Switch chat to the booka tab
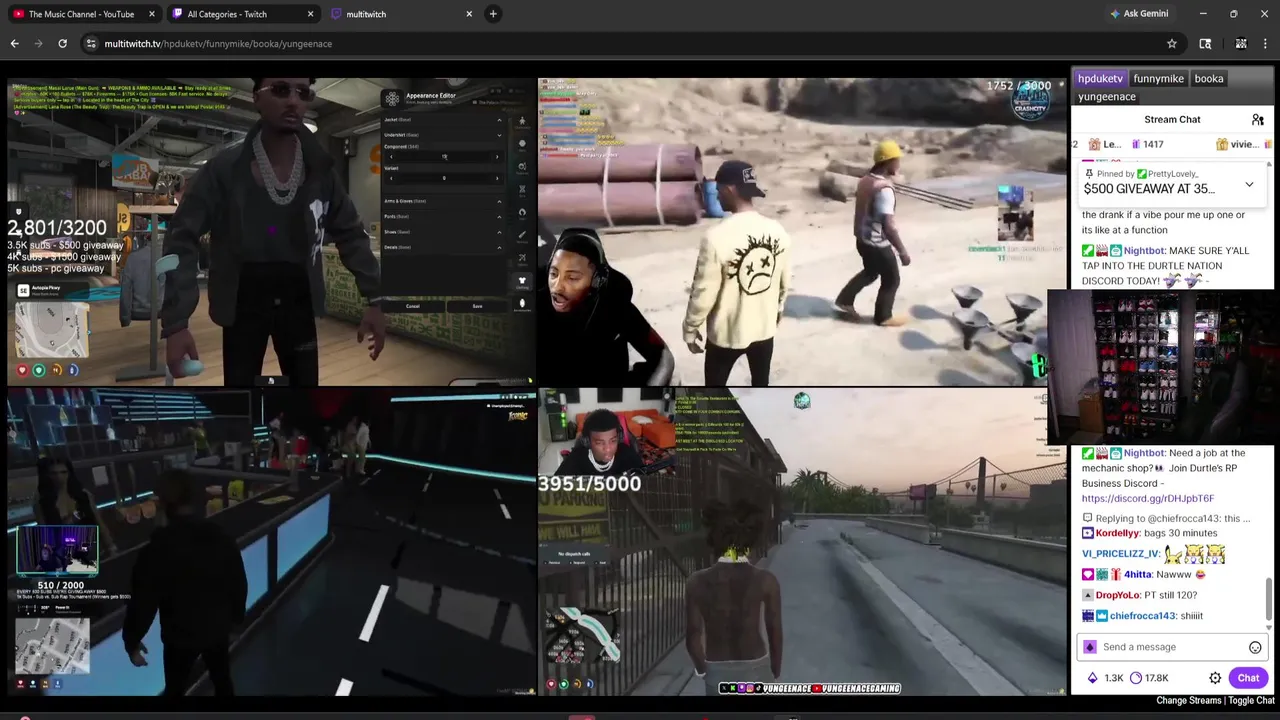Image resolution: width=1280 pixels, height=720 pixels. click(x=1208, y=78)
